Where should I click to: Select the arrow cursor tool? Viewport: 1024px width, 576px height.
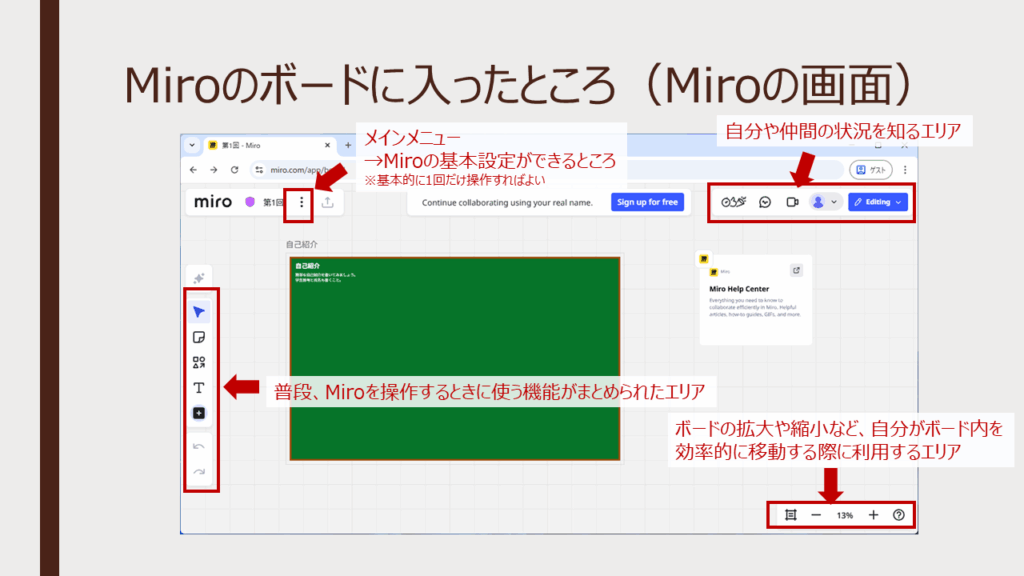199,312
